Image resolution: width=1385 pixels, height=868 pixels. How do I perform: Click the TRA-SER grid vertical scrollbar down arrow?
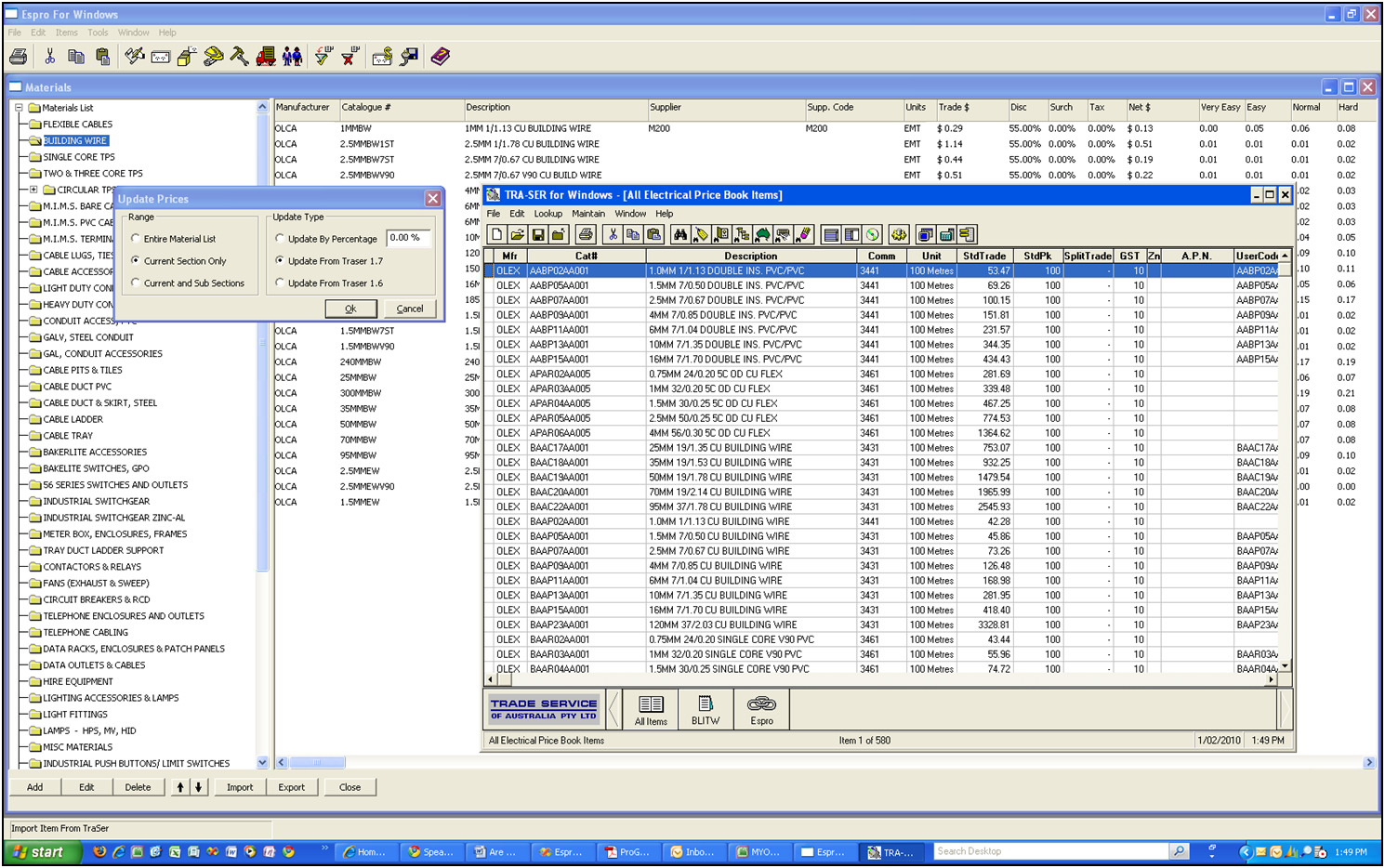(1286, 666)
